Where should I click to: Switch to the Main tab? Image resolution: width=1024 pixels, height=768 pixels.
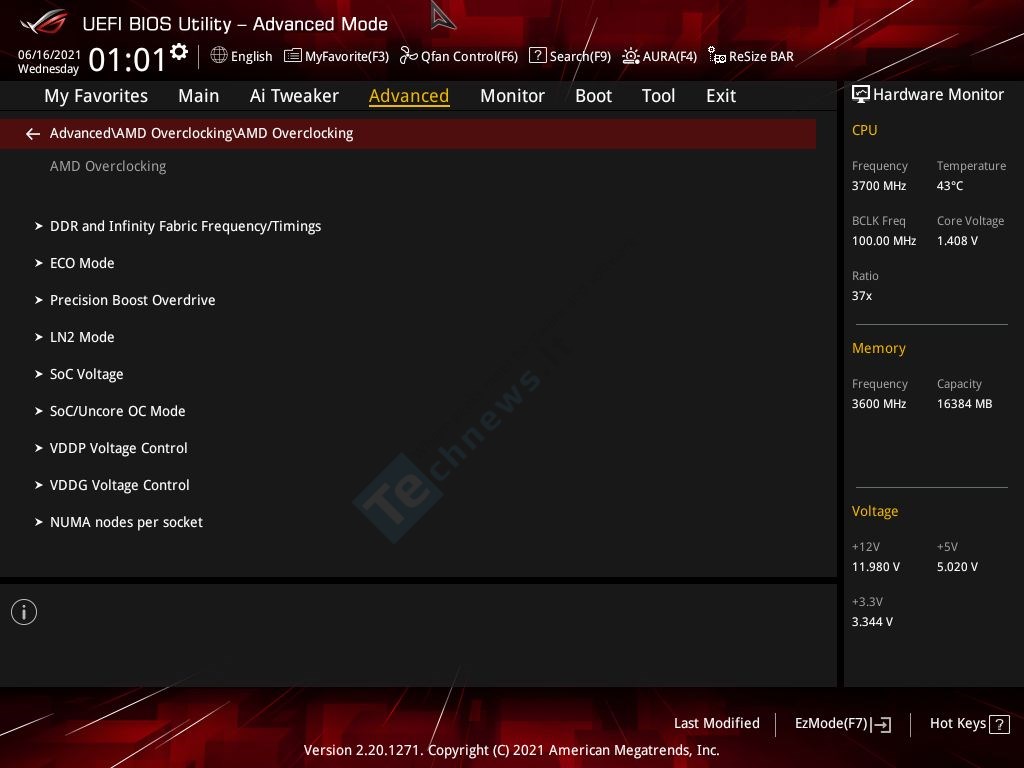pyautogui.click(x=199, y=96)
